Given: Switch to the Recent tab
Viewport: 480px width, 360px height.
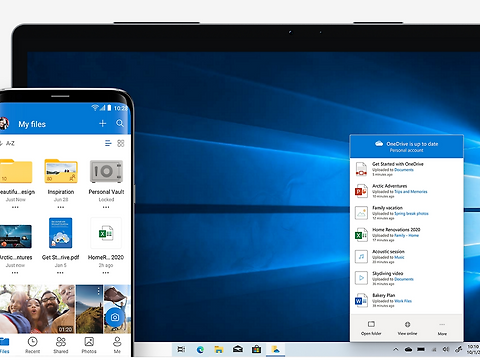Looking at the screenshot, I should 32,345.
